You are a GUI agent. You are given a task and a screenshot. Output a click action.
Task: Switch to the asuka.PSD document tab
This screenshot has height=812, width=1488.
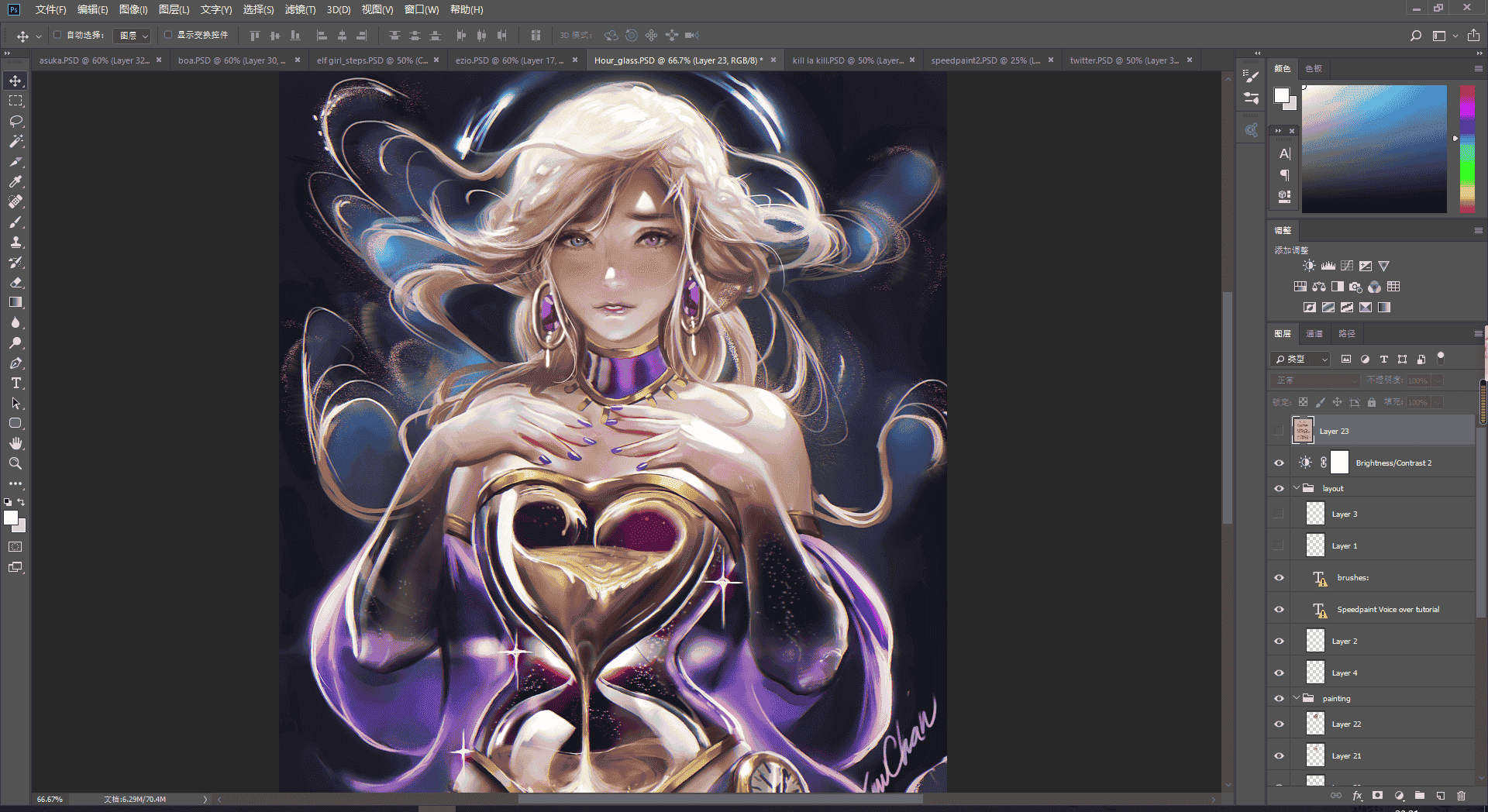[94, 60]
